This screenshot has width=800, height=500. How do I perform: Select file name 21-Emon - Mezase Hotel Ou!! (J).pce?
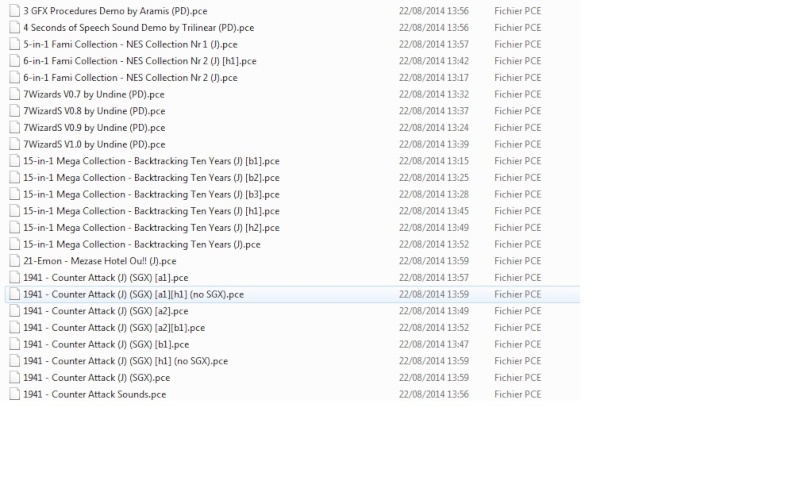99,261
